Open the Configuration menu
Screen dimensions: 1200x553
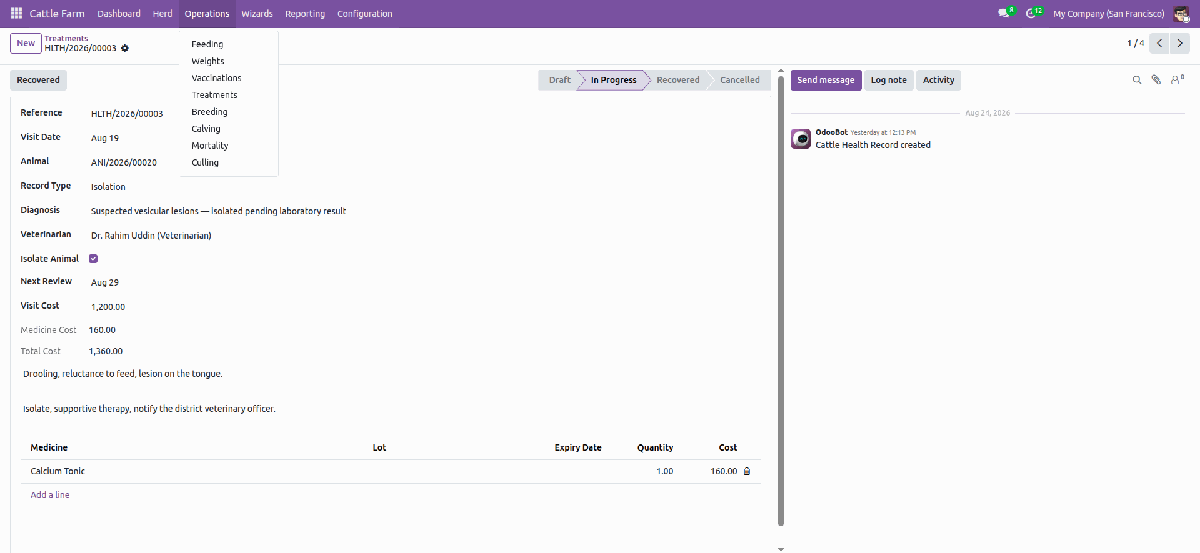pos(365,14)
